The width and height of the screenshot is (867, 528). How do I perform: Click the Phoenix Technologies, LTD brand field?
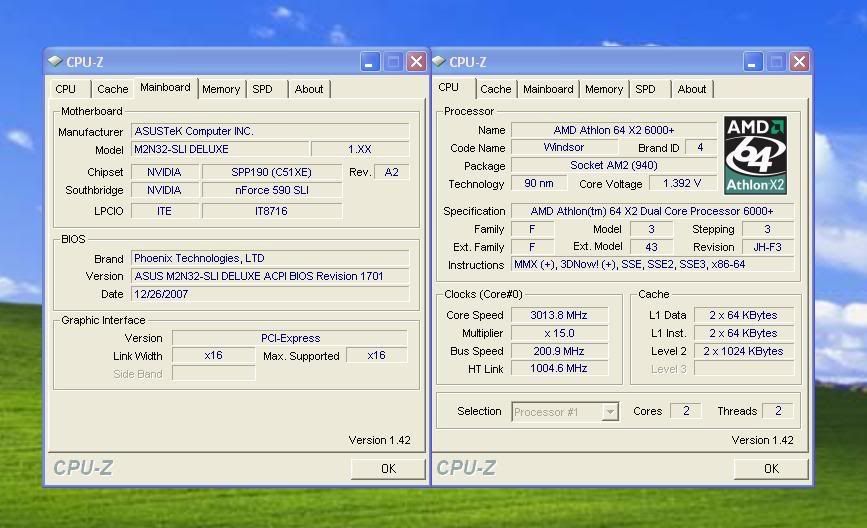[270, 258]
